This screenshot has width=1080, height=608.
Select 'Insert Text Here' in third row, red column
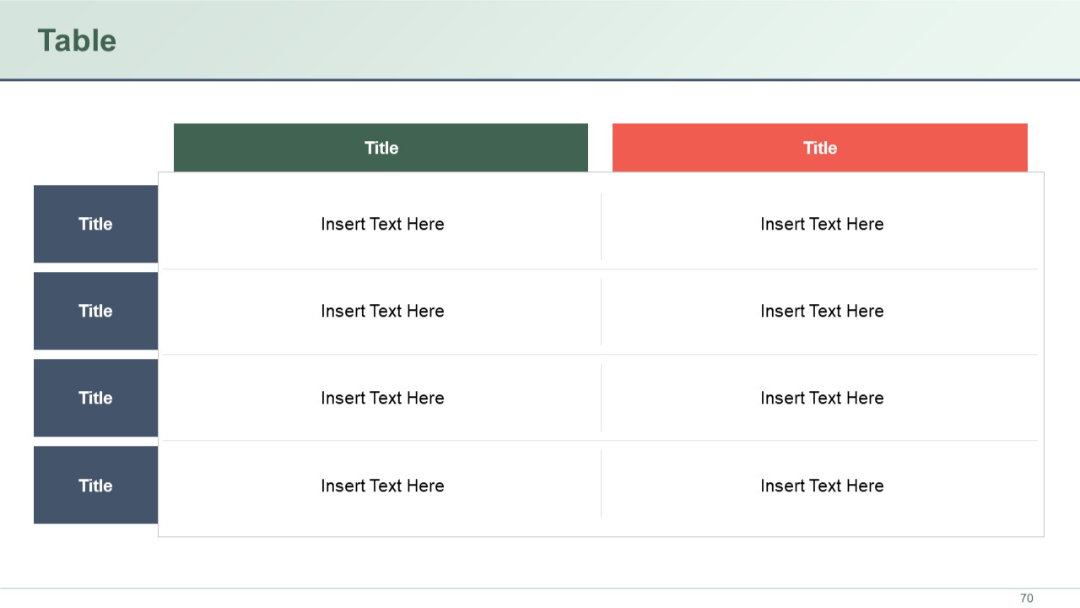(822, 397)
